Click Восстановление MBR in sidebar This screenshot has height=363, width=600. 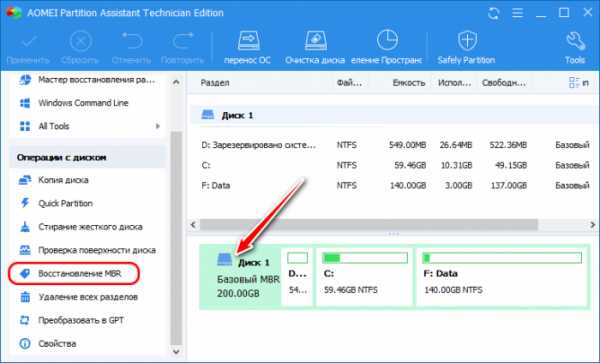click(x=74, y=273)
